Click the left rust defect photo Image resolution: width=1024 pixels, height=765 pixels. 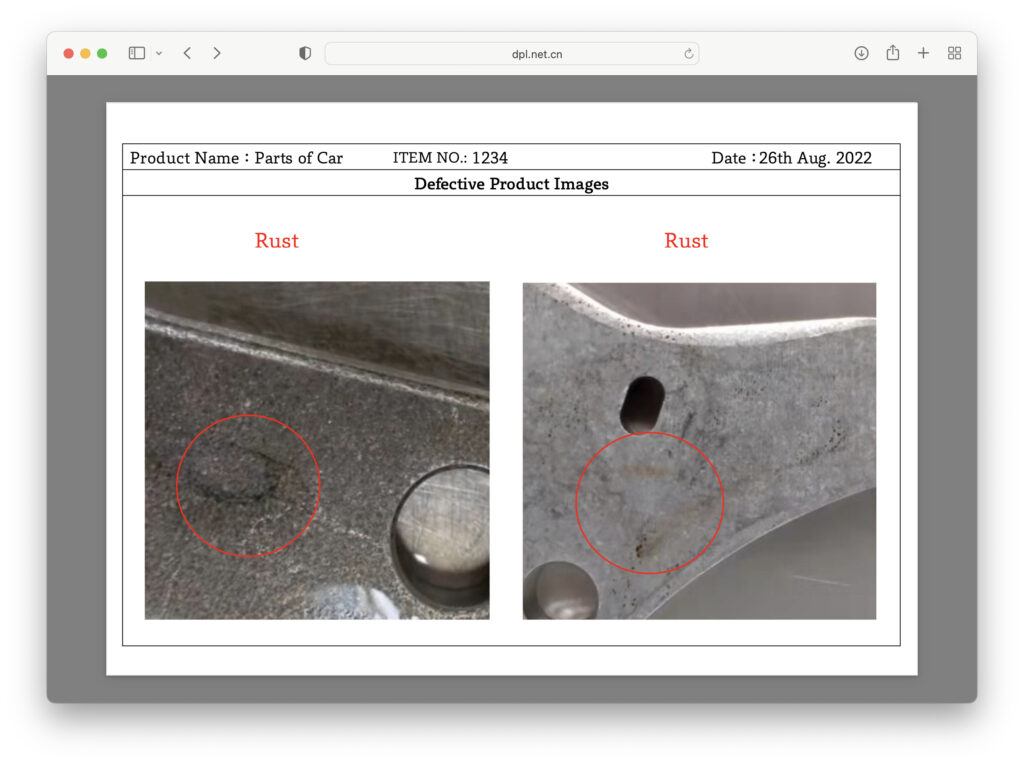317,450
